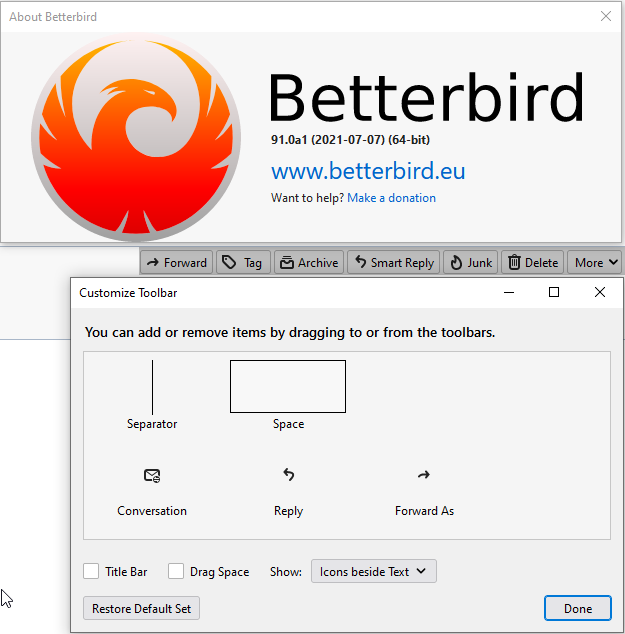Mark as Junk with flame button
The width and height of the screenshot is (625, 634).
coord(471,262)
